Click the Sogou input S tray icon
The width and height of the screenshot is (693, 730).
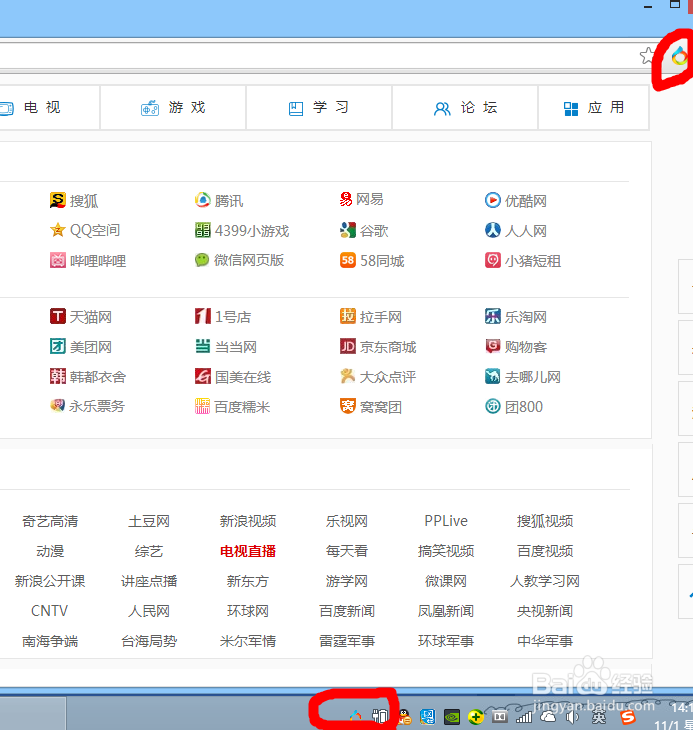pyautogui.click(x=627, y=717)
